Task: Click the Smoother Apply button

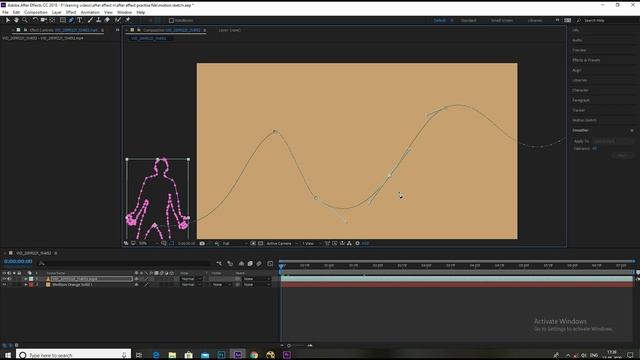Action: click(622, 156)
